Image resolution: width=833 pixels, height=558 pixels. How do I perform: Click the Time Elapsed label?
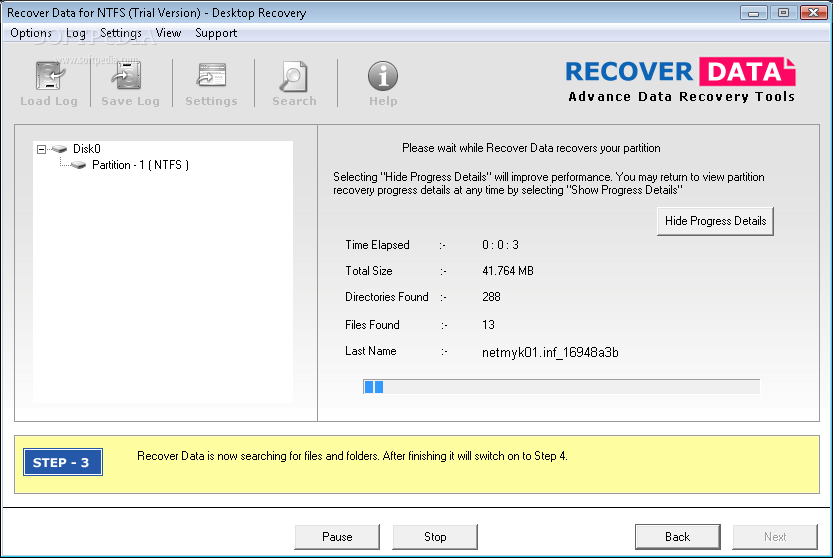(x=377, y=245)
